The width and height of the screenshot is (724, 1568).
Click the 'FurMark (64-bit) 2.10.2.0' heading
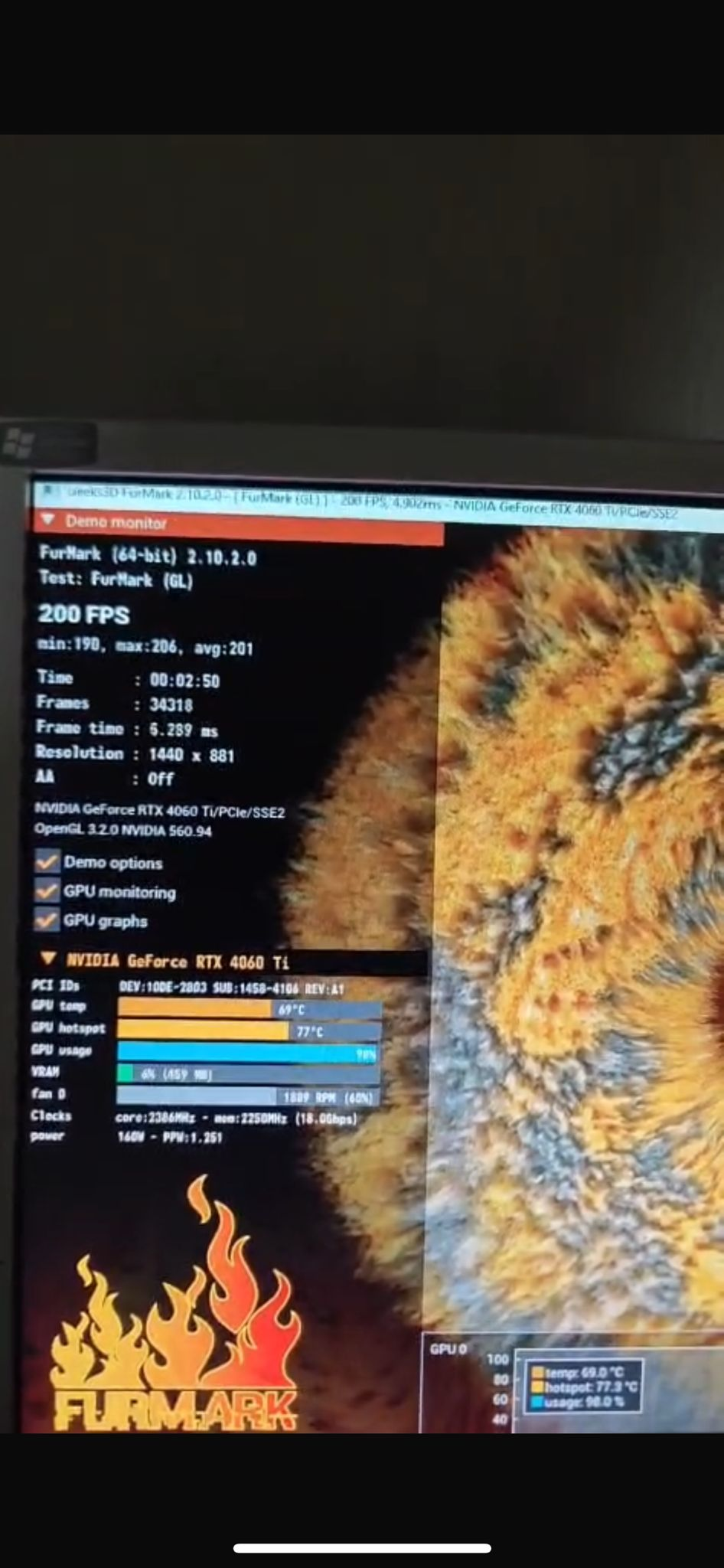pyautogui.click(x=148, y=555)
